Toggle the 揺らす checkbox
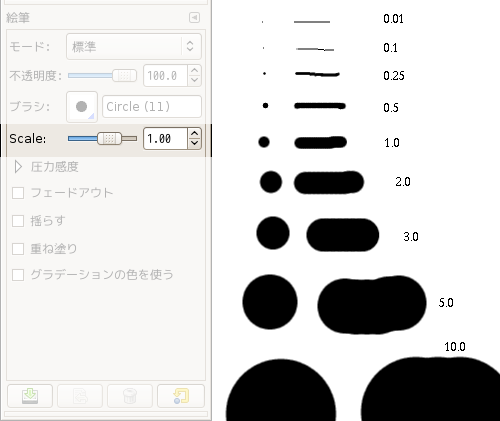The height and width of the screenshot is (421, 500). [18, 221]
